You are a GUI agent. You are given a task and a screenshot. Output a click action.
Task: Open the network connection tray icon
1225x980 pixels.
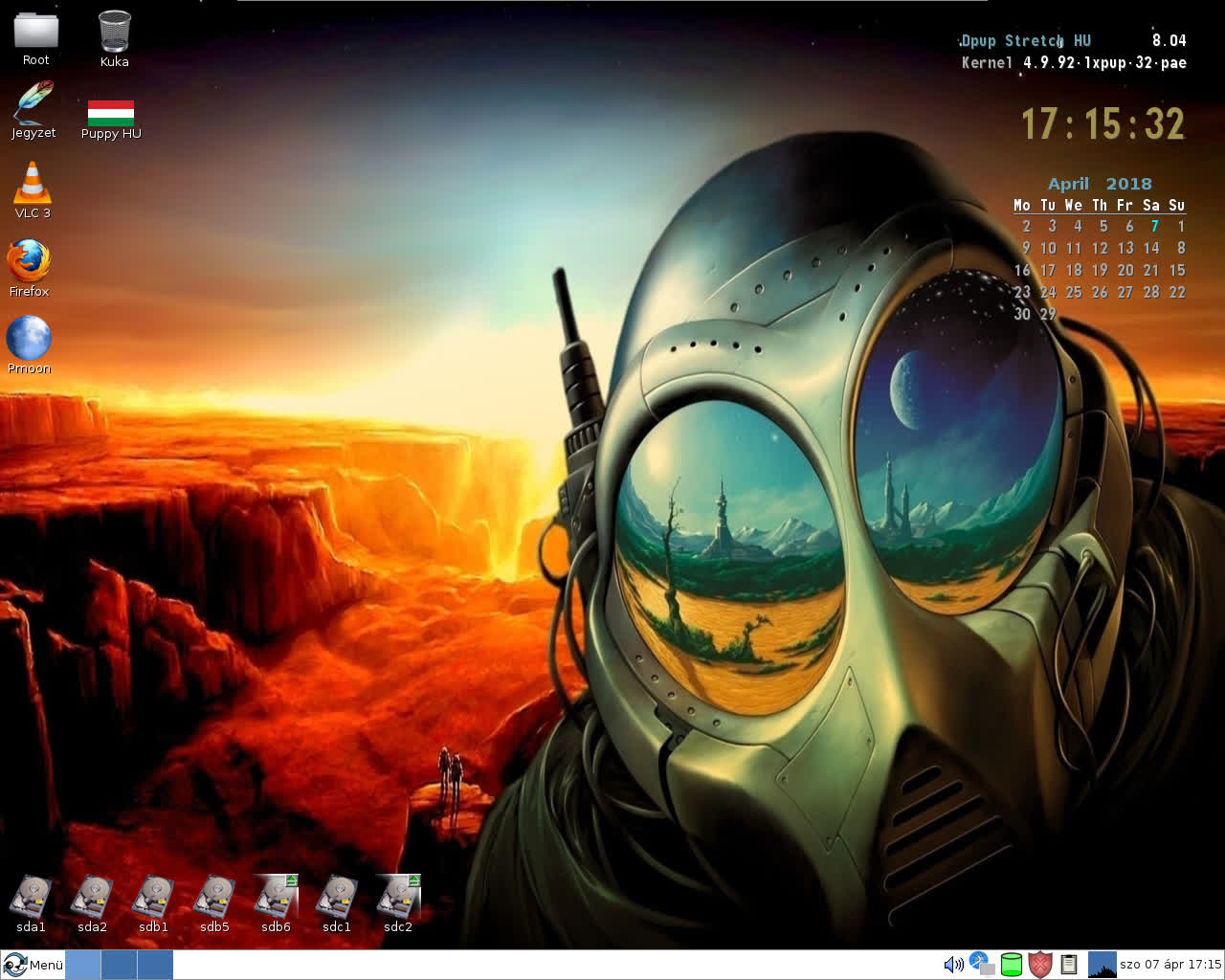pyautogui.click(x=982, y=964)
